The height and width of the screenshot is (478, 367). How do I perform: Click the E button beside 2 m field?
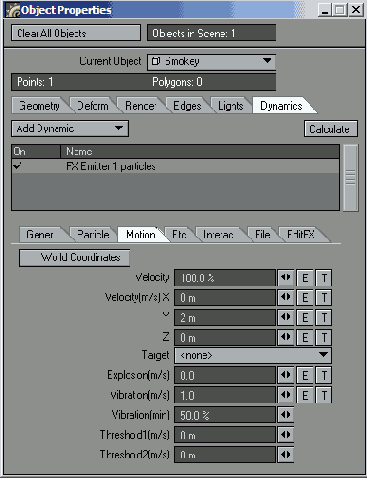click(x=305, y=318)
